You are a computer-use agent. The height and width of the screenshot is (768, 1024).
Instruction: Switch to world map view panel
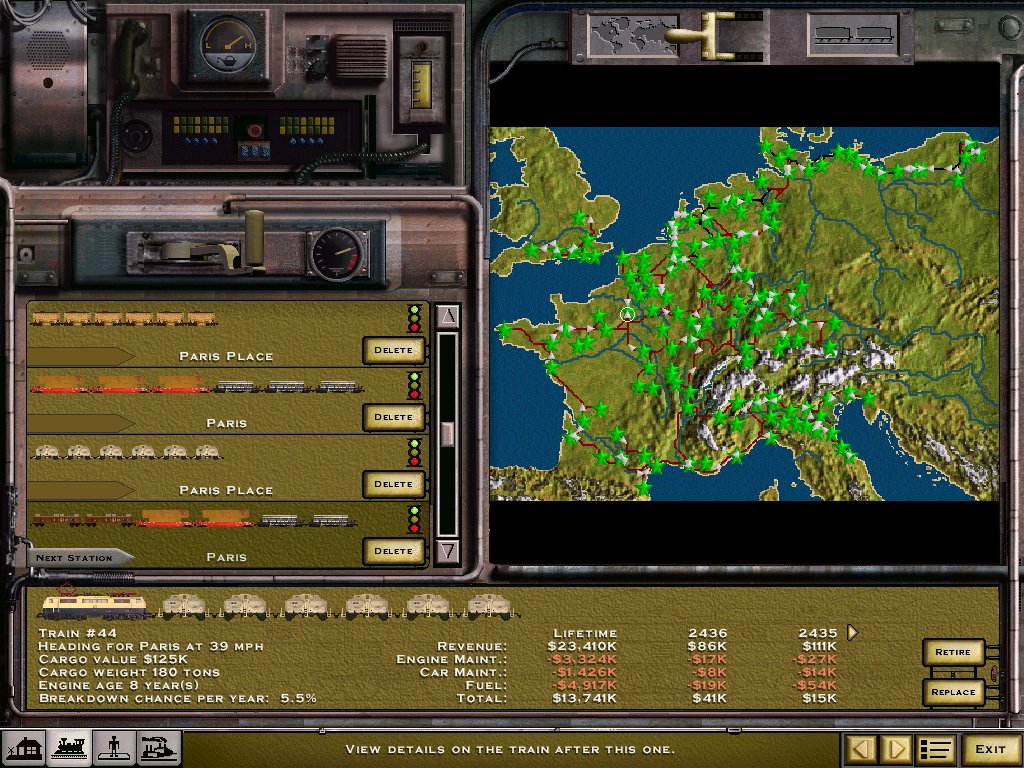[622, 33]
